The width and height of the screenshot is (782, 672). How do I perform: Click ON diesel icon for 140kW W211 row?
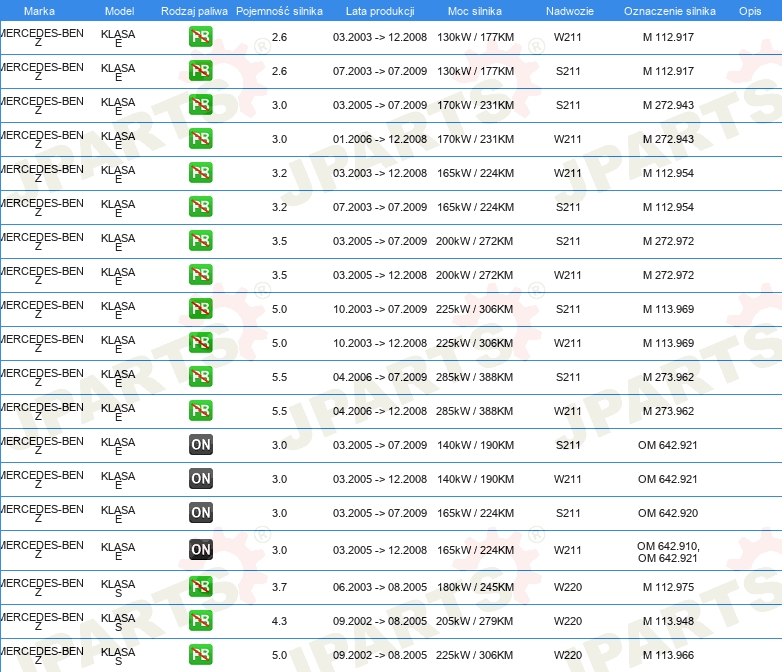tap(200, 478)
